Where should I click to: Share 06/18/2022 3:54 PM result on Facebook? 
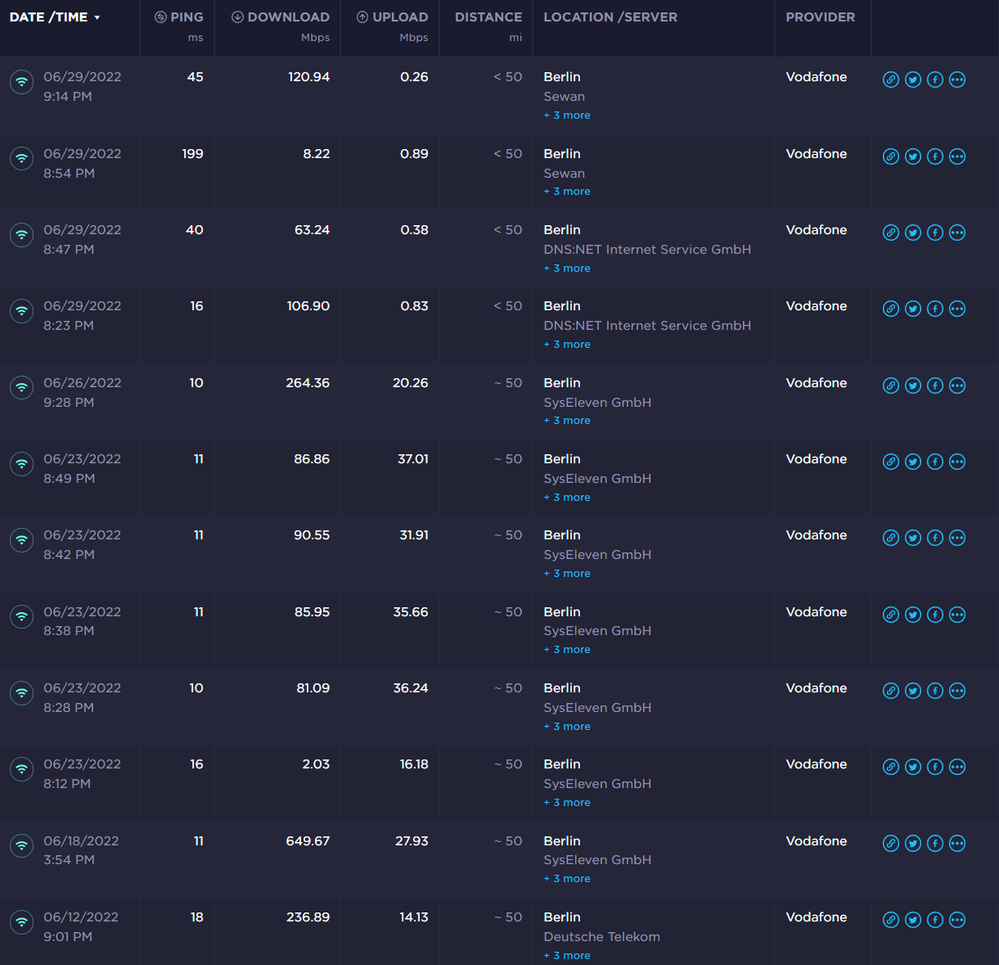coord(935,843)
